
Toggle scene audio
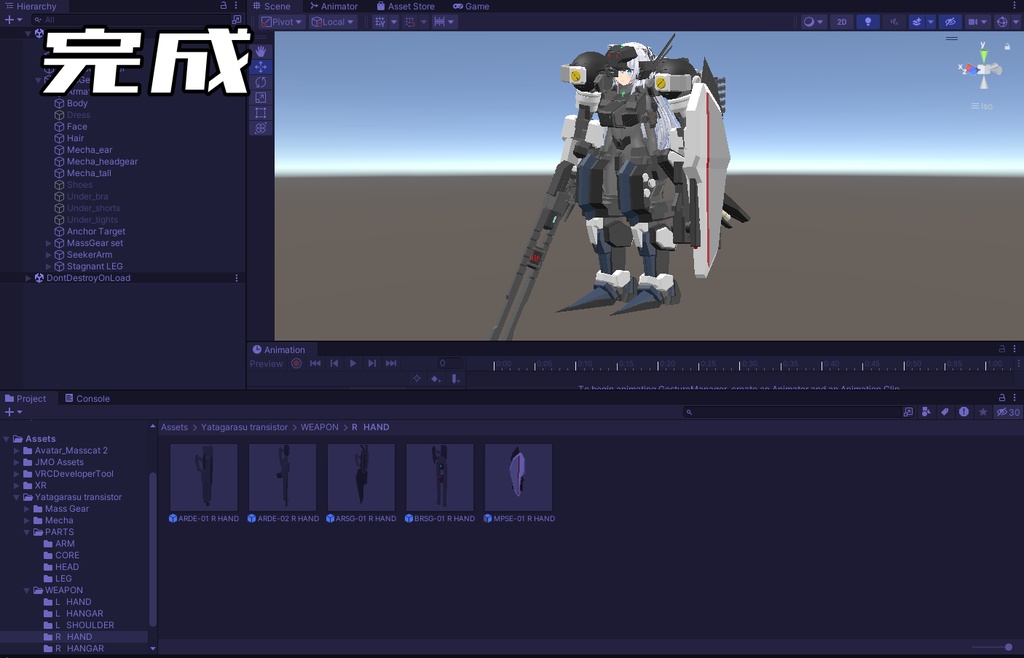(x=894, y=22)
